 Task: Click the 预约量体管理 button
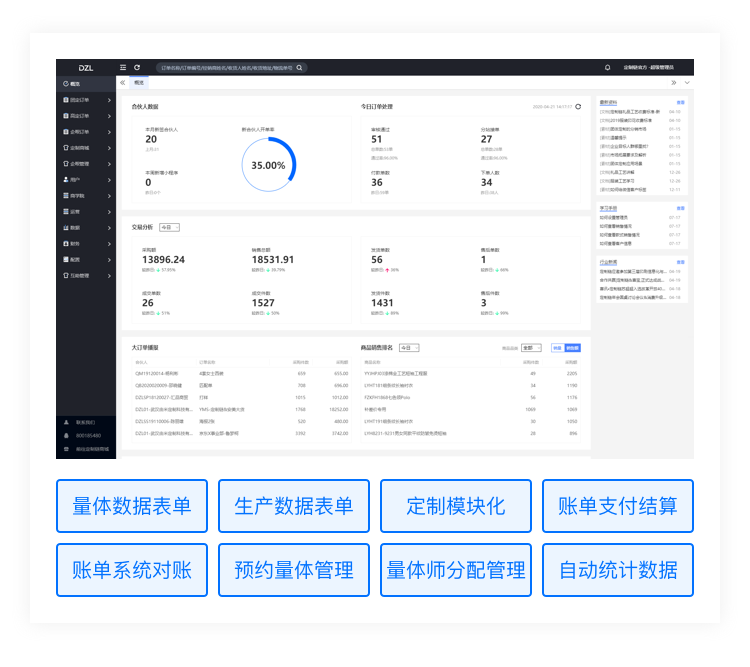point(294,570)
